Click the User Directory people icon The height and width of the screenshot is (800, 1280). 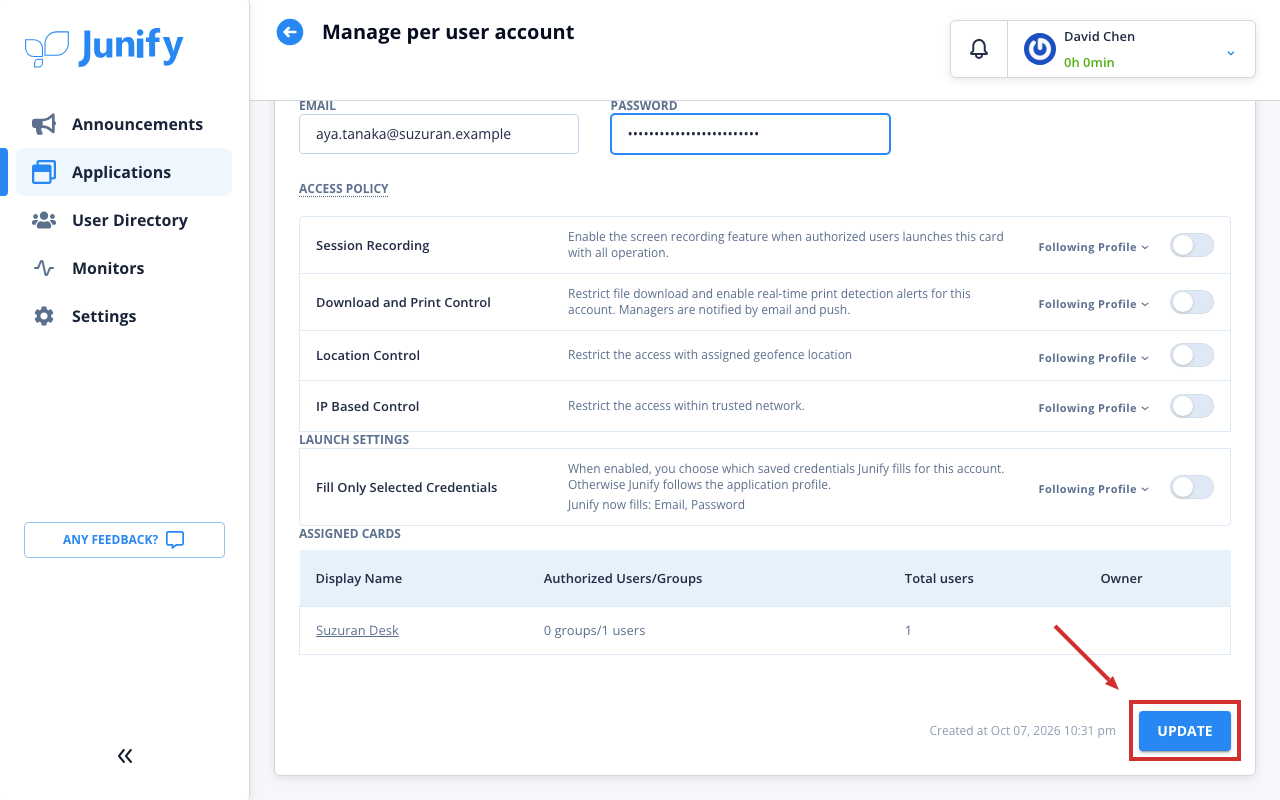(44, 220)
